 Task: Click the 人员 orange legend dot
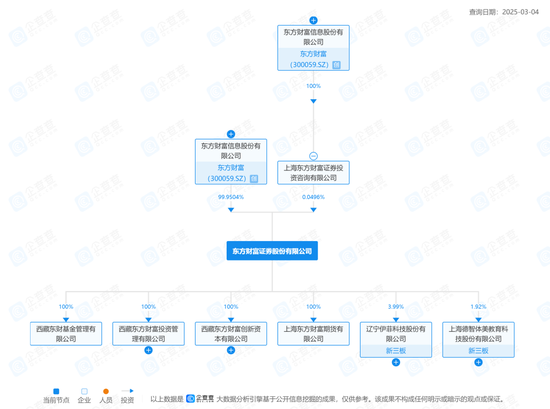106,391
